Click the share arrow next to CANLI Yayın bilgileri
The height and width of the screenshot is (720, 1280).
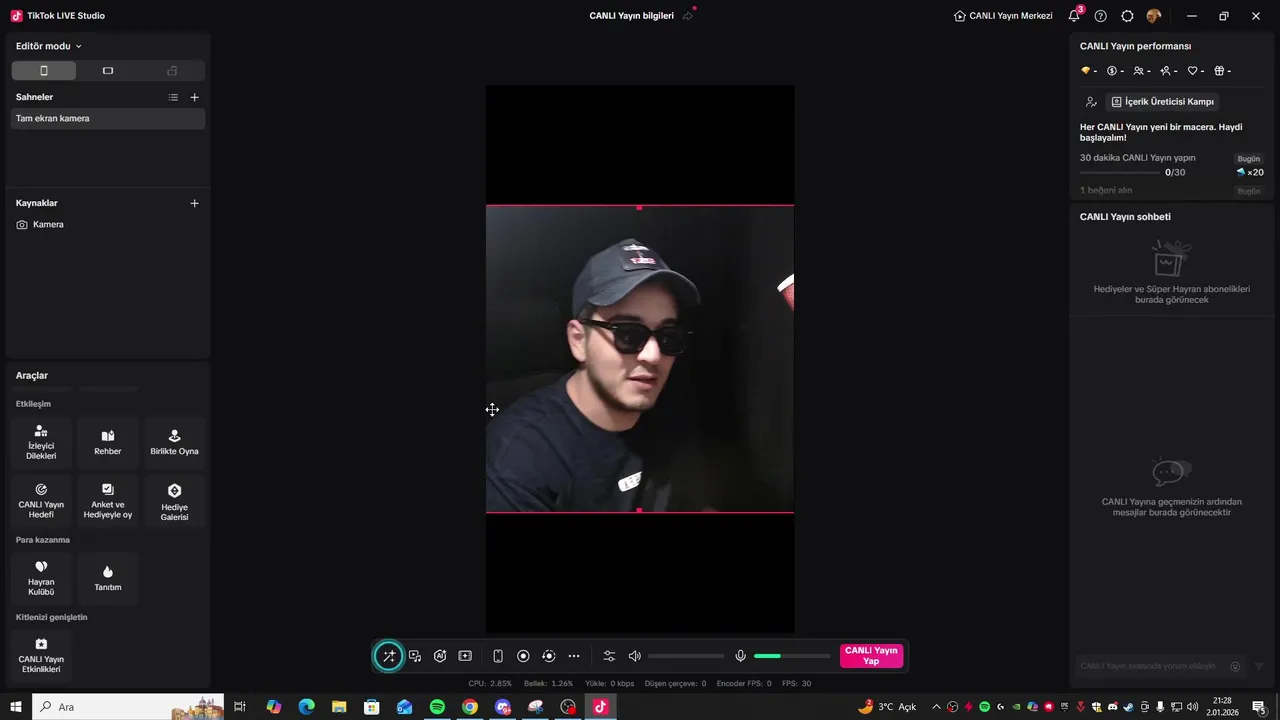pyautogui.click(x=688, y=16)
